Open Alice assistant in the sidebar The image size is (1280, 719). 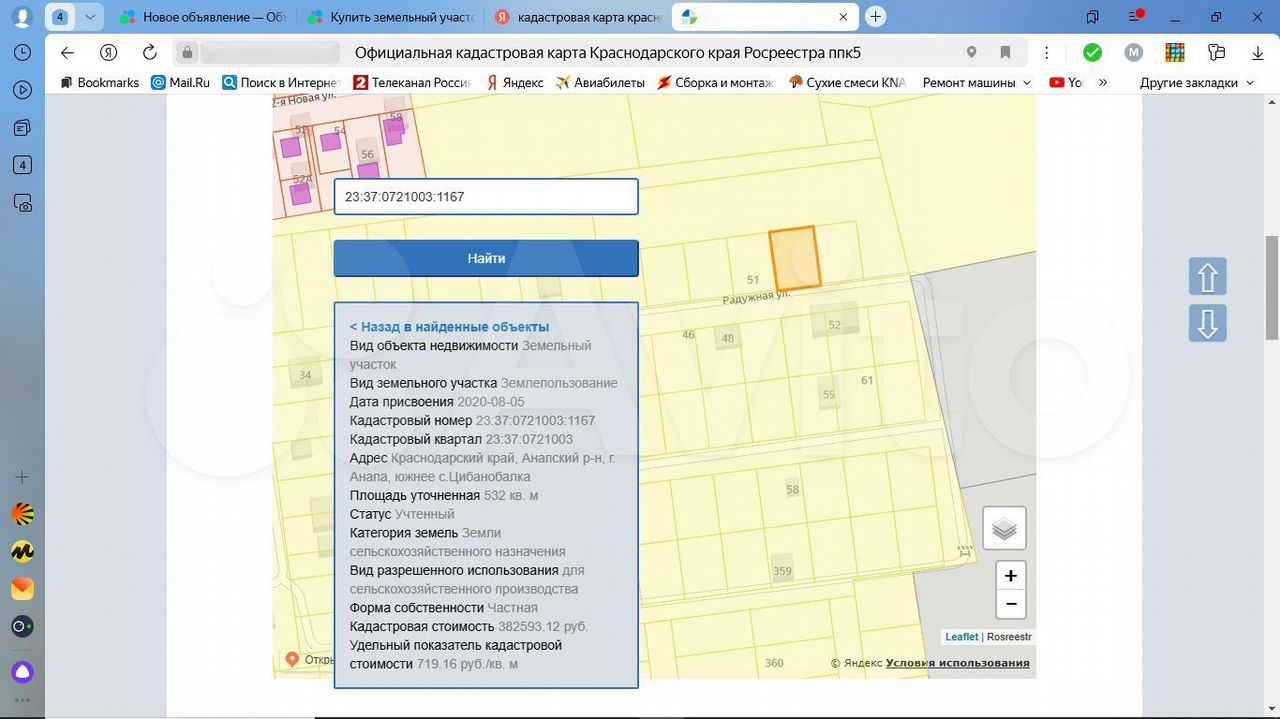[x=22, y=671]
